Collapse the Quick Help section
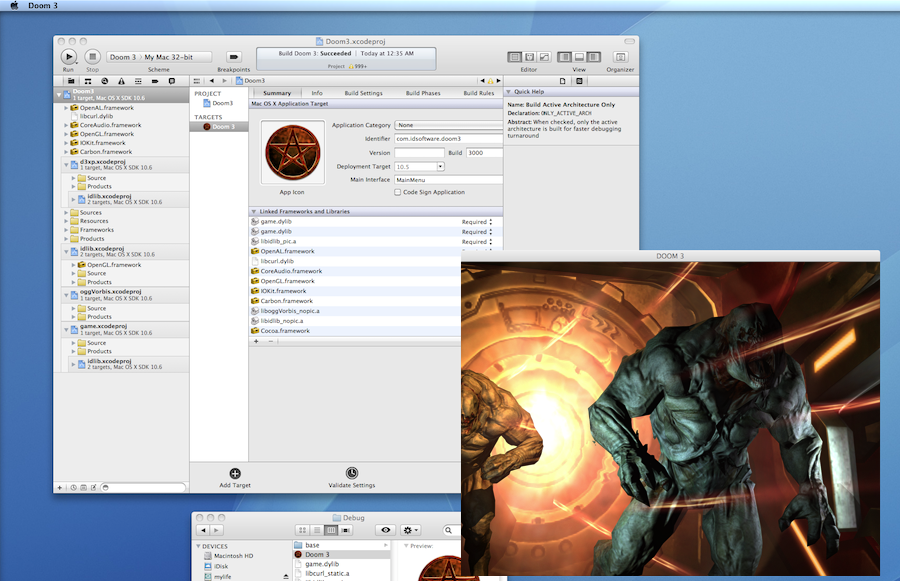900x581 pixels. pos(508,92)
